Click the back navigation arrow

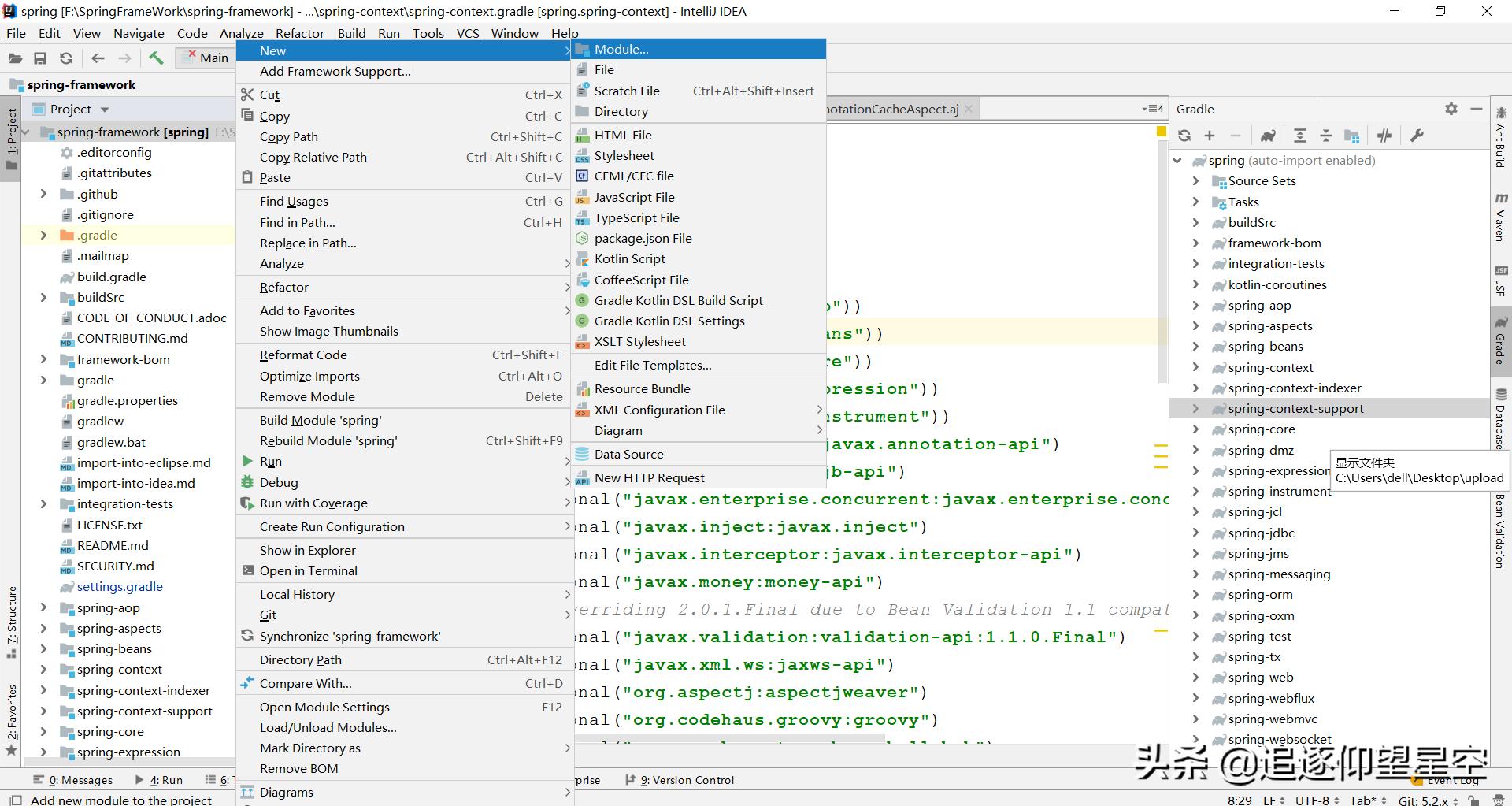point(98,58)
